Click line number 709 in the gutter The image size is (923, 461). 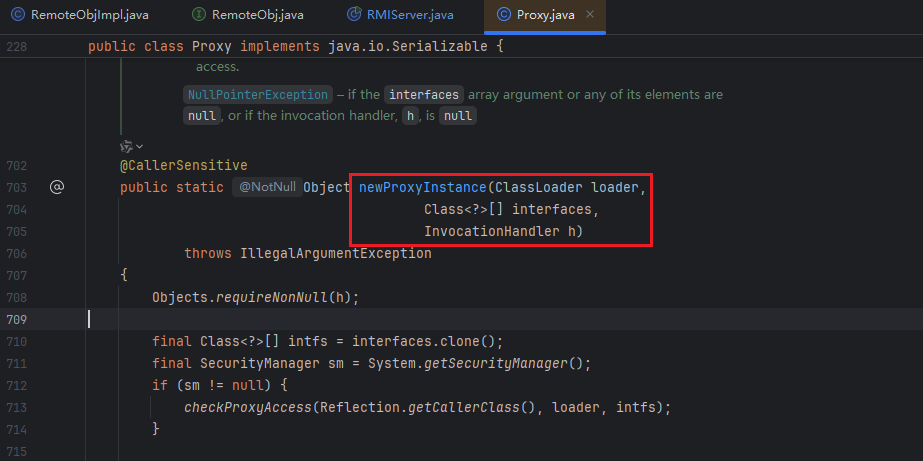click(15, 319)
